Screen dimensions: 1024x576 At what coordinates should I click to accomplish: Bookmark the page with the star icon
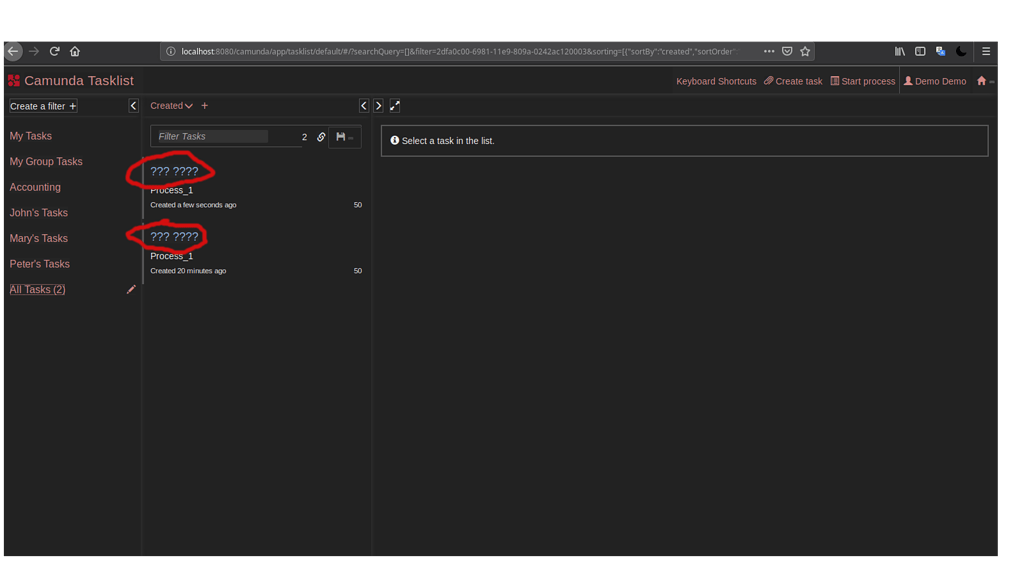(805, 51)
